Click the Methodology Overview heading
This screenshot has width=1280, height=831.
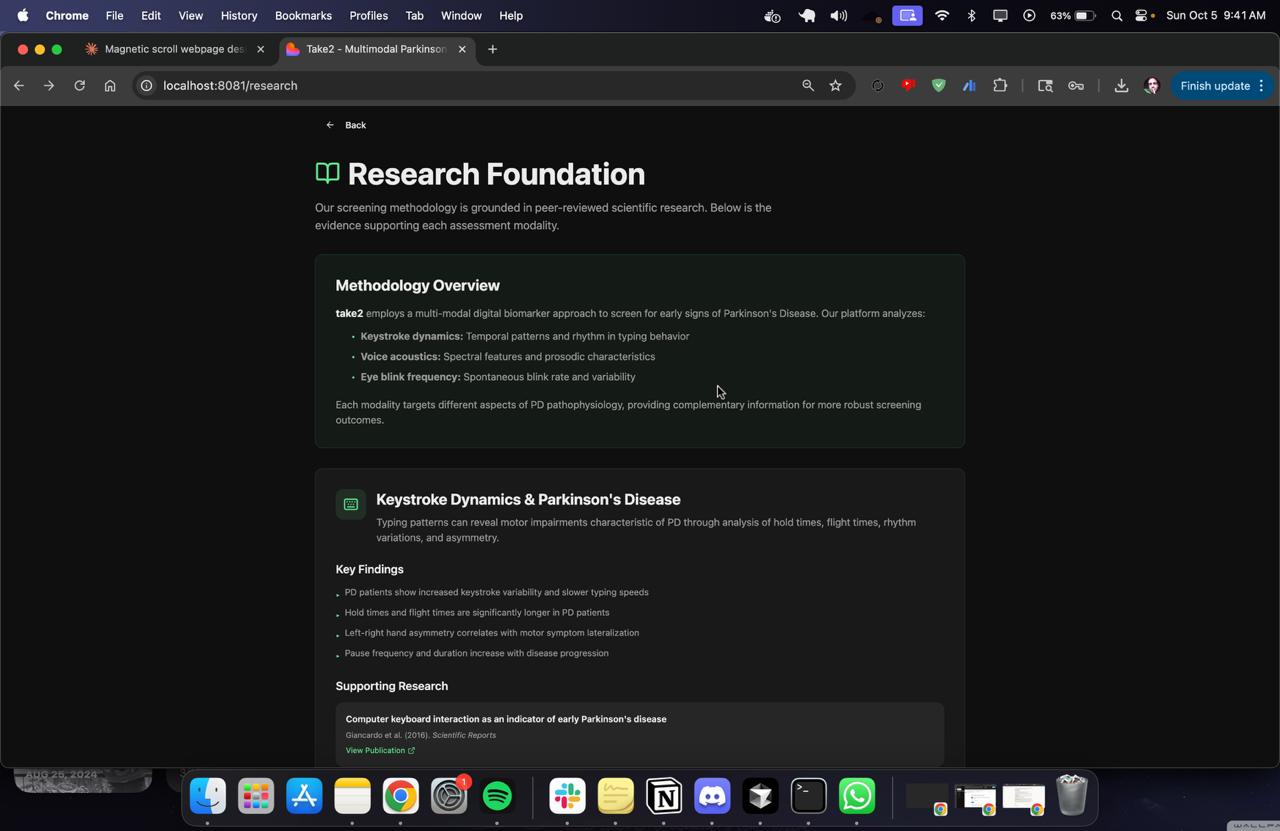tap(418, 285)
